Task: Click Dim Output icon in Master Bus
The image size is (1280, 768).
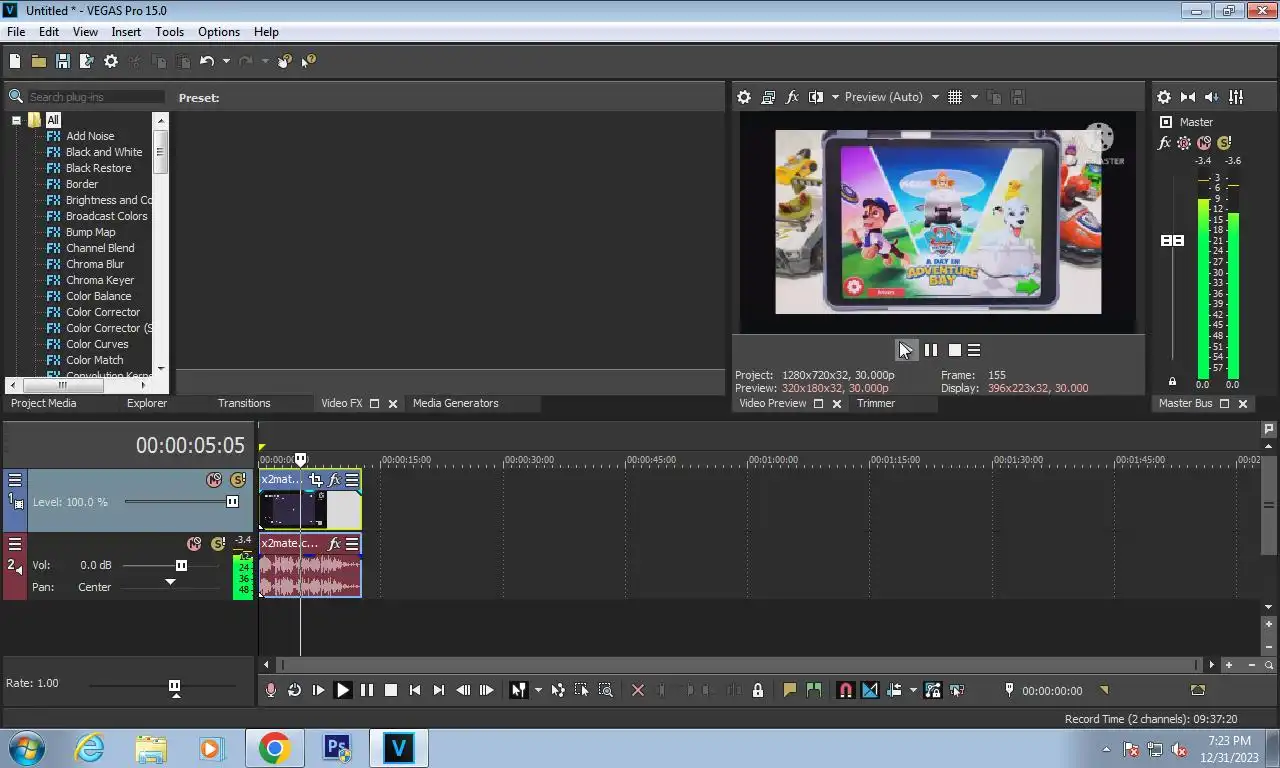Action: pyautogui.click(x=1212, y=97)
